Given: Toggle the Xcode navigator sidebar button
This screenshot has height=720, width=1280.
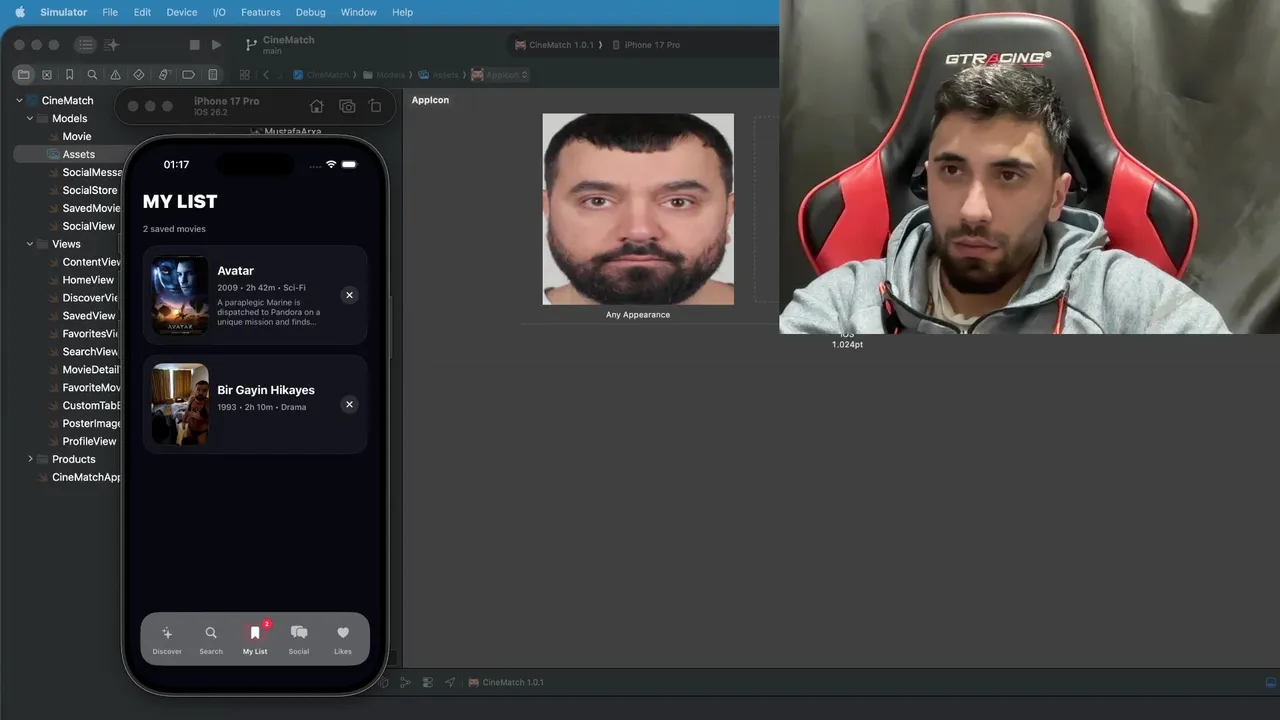Looking at the screenshot, I should point(86,45).
